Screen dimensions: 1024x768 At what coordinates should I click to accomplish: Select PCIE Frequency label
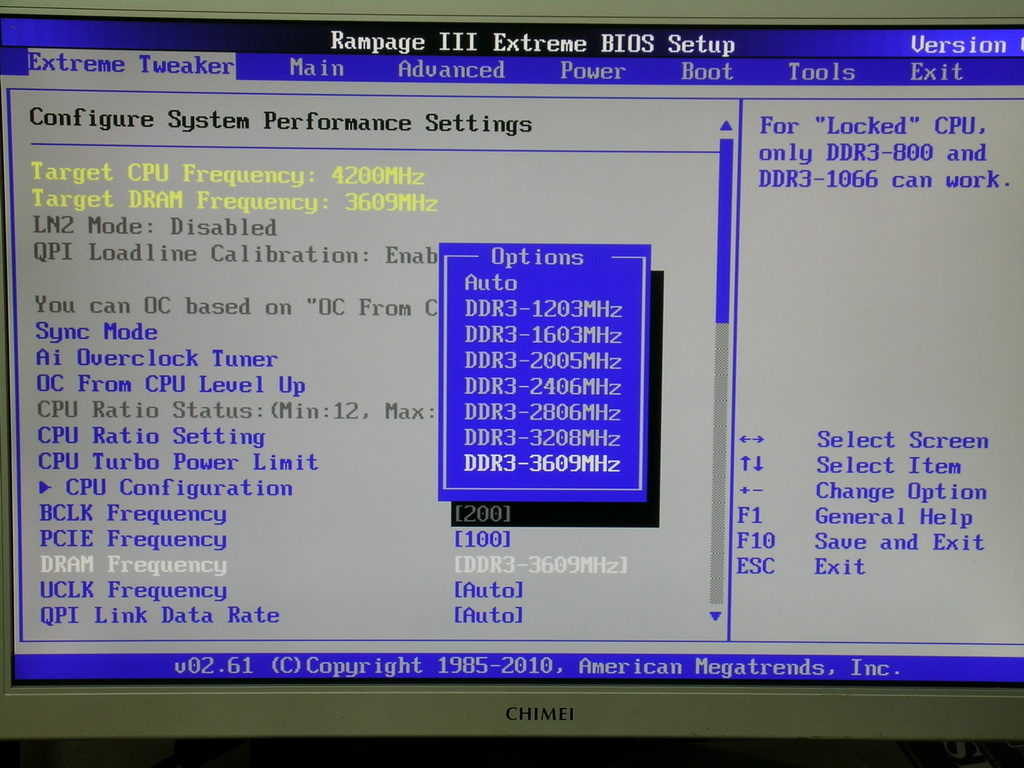pos(133,539)
